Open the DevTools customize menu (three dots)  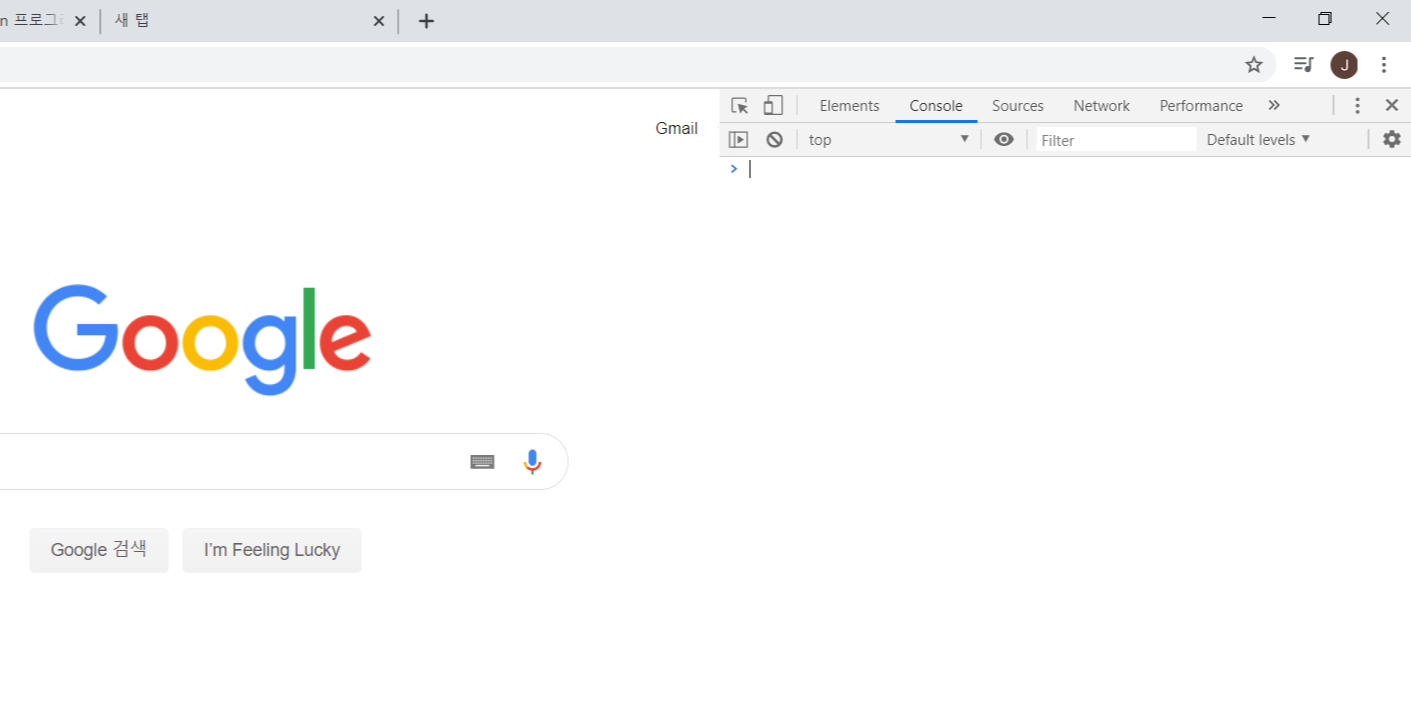1357,106
